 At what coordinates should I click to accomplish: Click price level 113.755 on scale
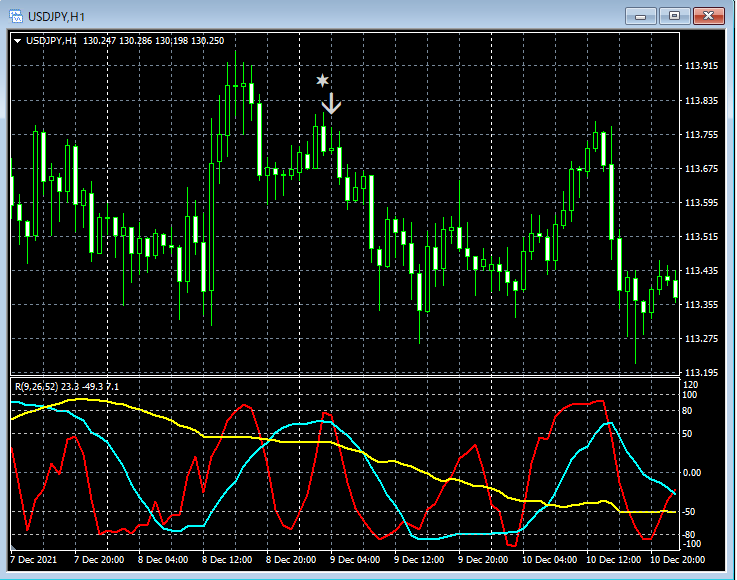701,135
